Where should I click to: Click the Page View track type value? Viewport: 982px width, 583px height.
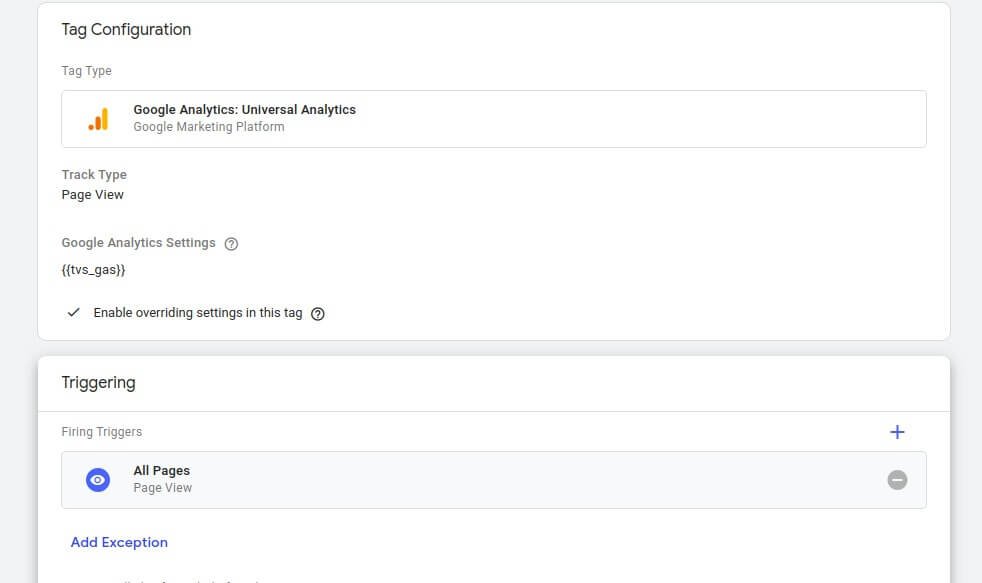[93, 195]
